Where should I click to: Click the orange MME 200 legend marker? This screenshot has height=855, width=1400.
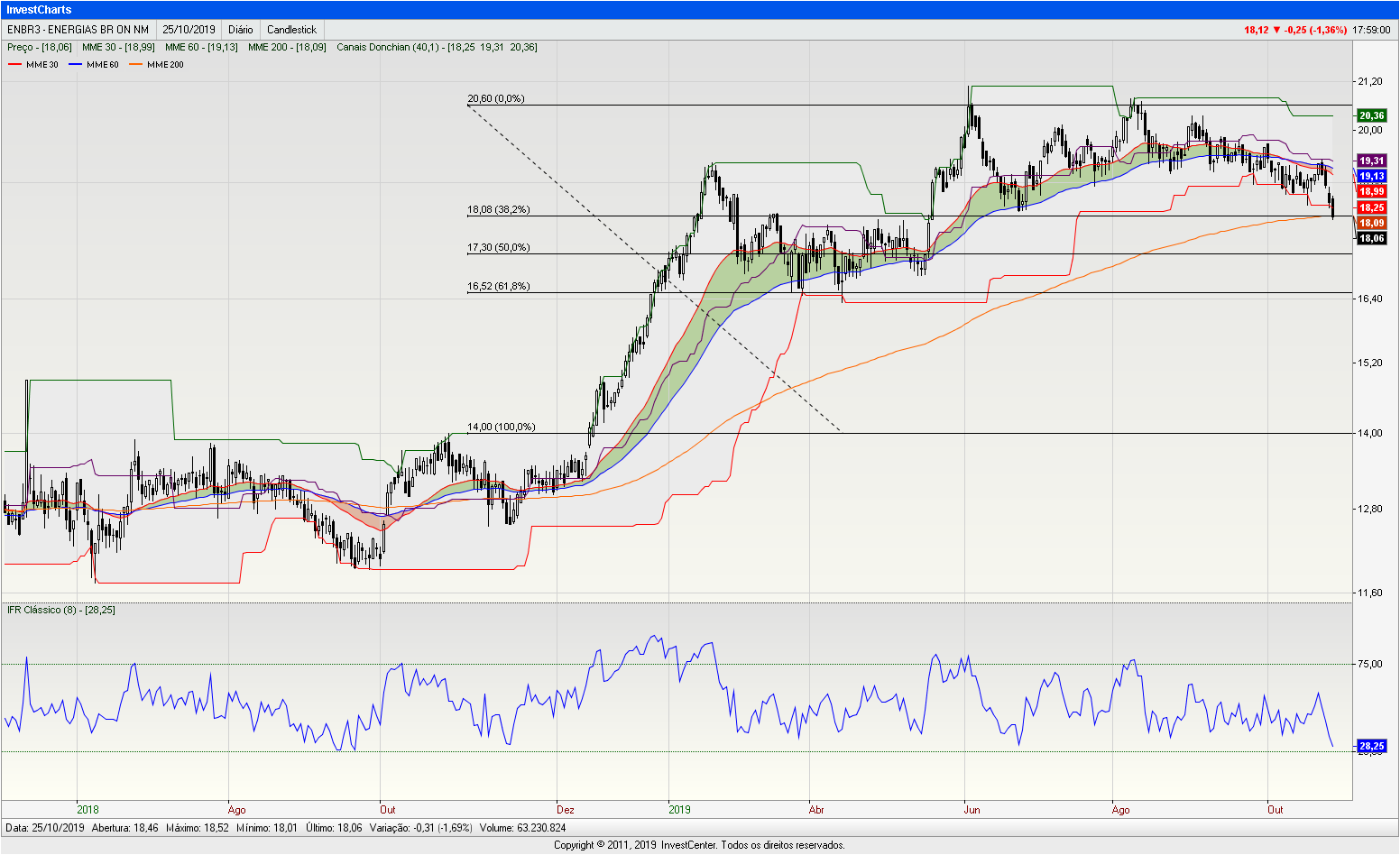[x=135, y=65]
